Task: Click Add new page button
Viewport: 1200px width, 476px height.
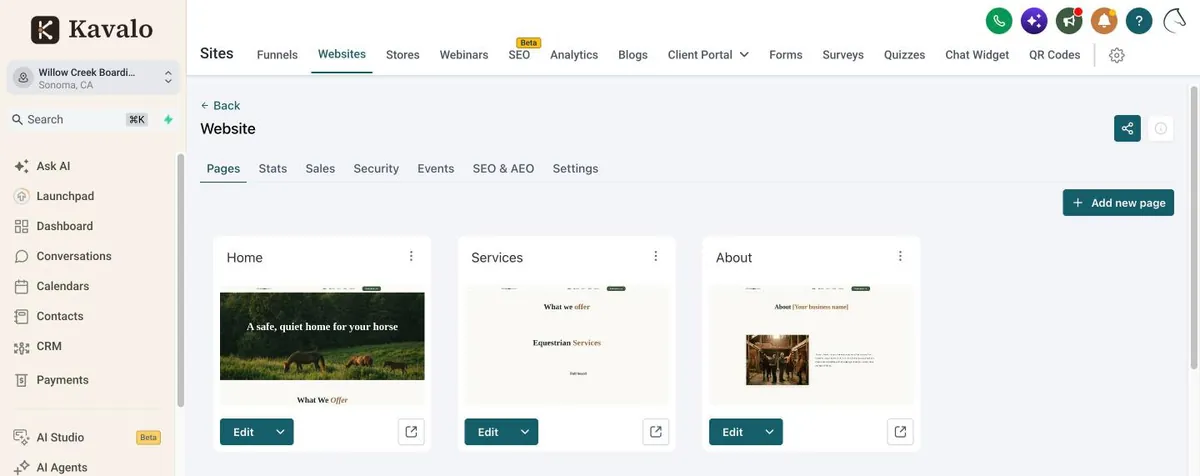Action: point(1118,203)
